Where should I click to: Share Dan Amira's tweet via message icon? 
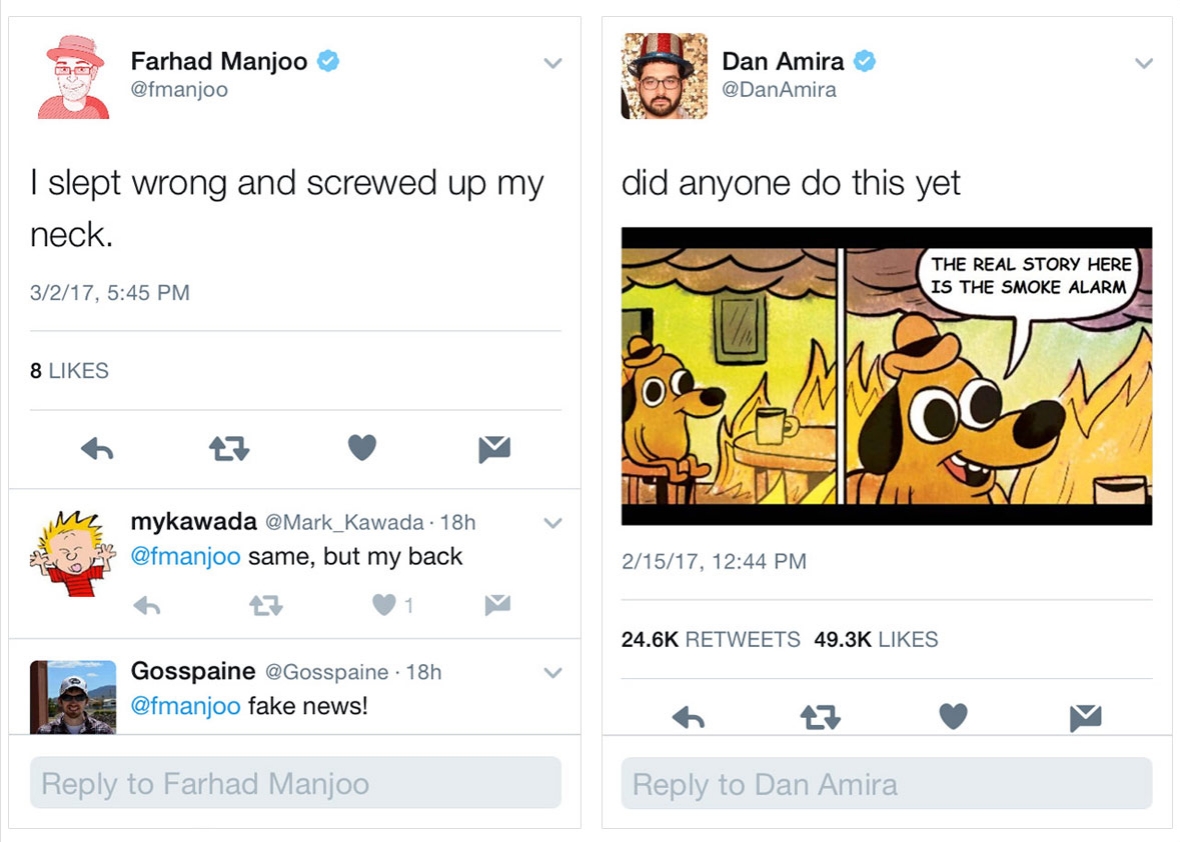[1085, 717]
